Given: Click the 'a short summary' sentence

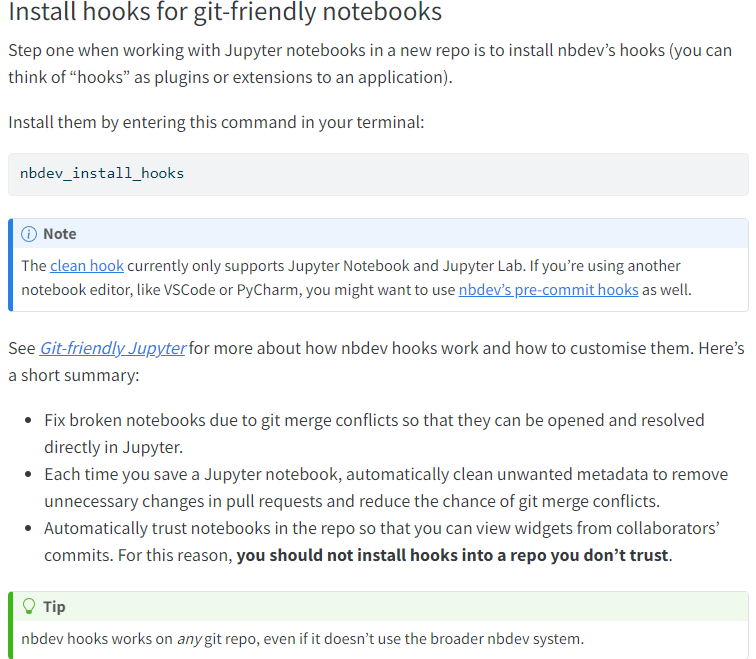Looking at the screenshot, I should pos(74,375).
